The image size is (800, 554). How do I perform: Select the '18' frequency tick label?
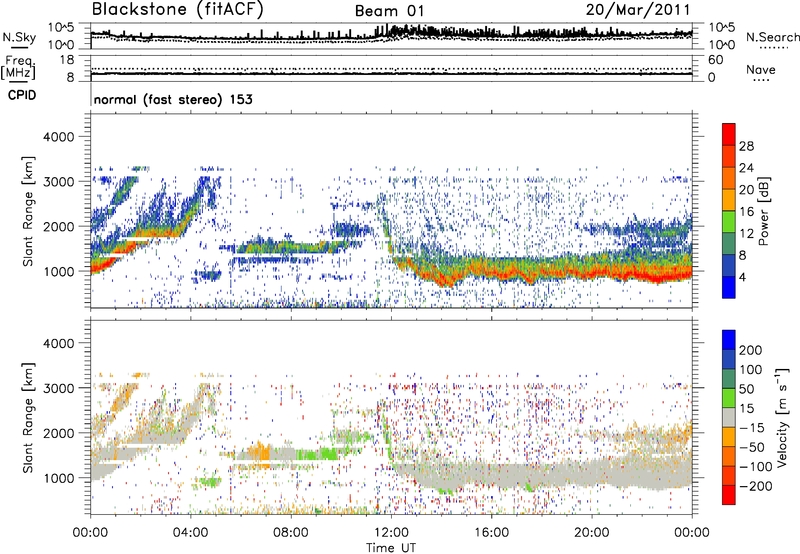tap(67, 60)
